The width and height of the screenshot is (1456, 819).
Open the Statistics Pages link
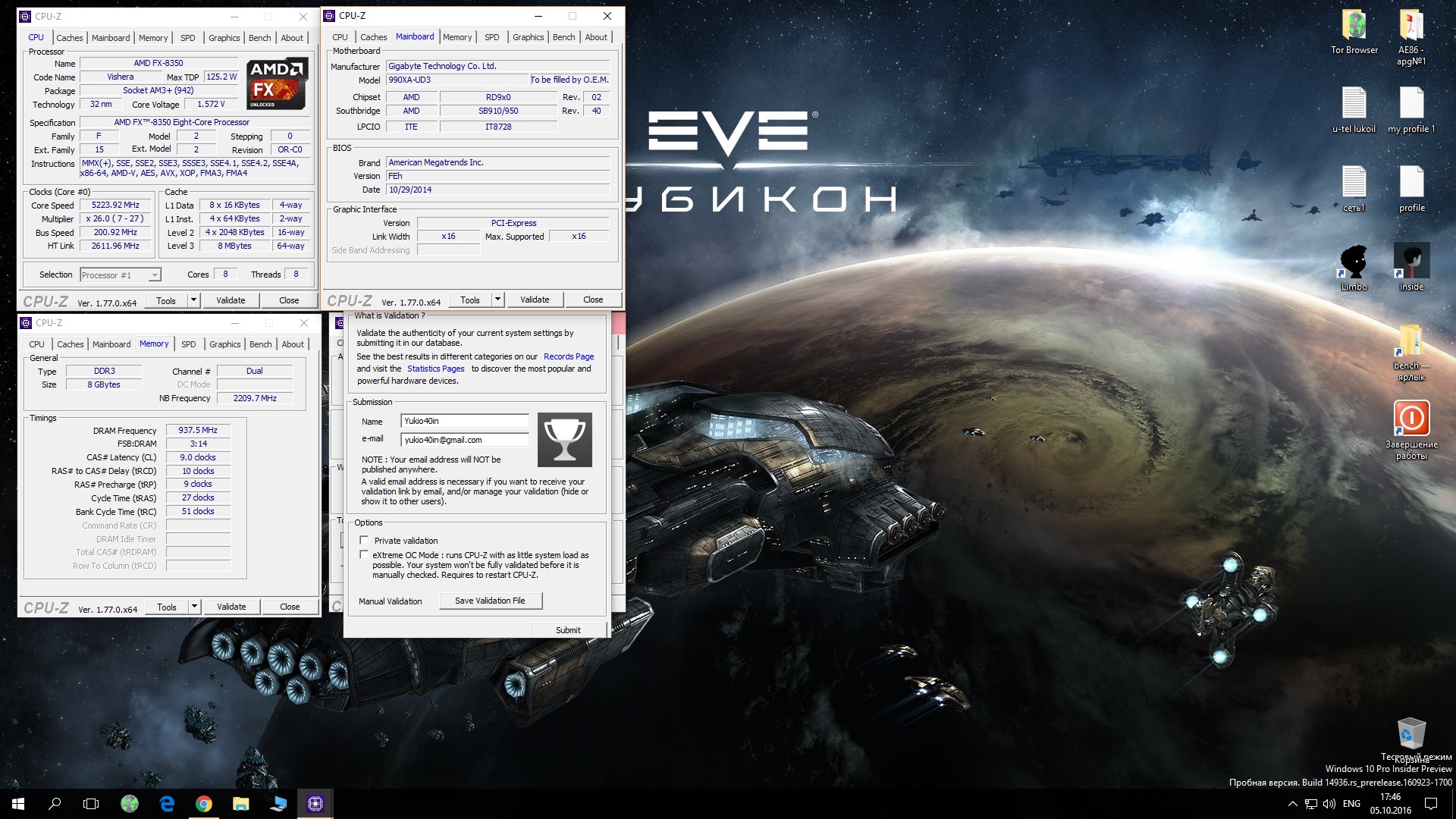436,369
